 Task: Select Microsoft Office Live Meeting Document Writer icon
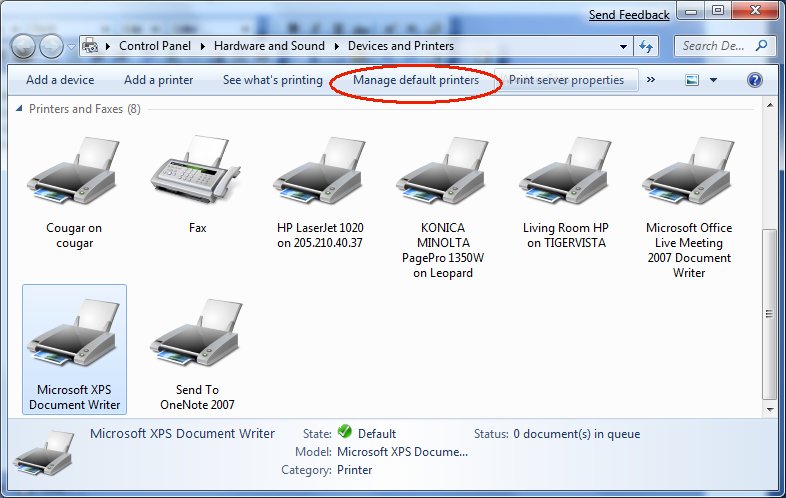click(688, 172)
